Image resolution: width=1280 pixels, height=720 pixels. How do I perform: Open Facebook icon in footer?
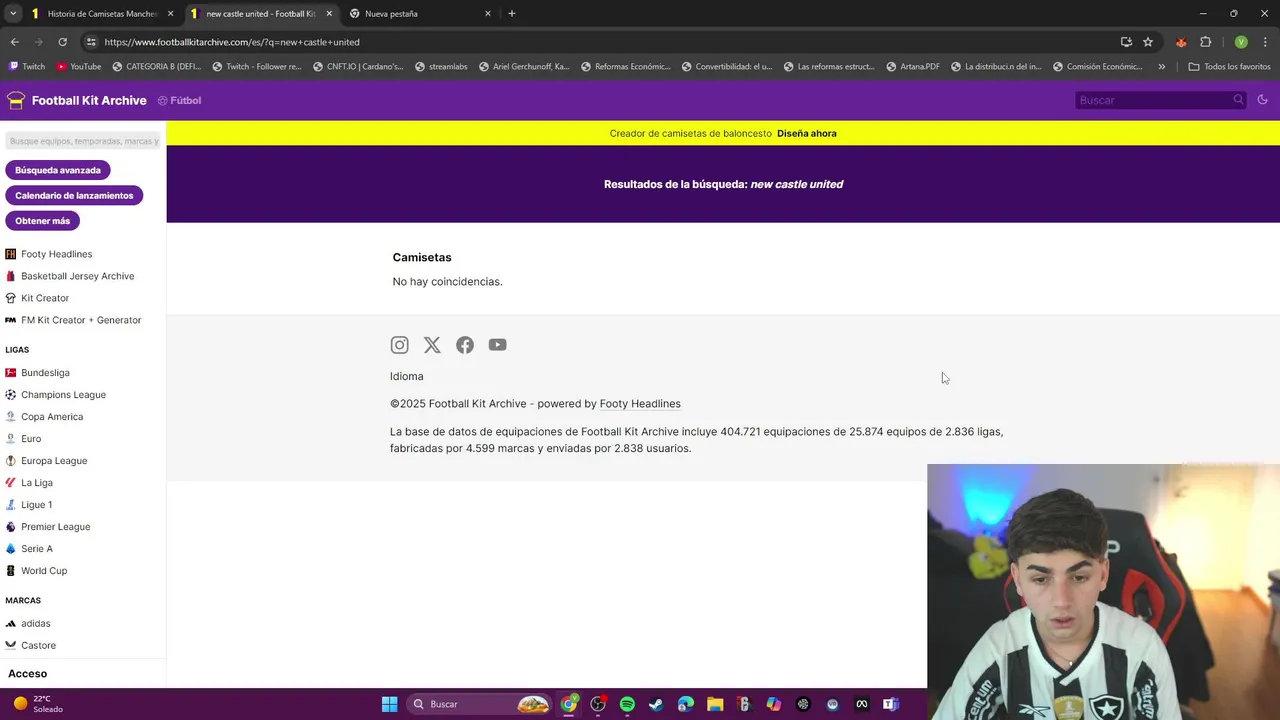pyautogui.click(x=465, y=345)
